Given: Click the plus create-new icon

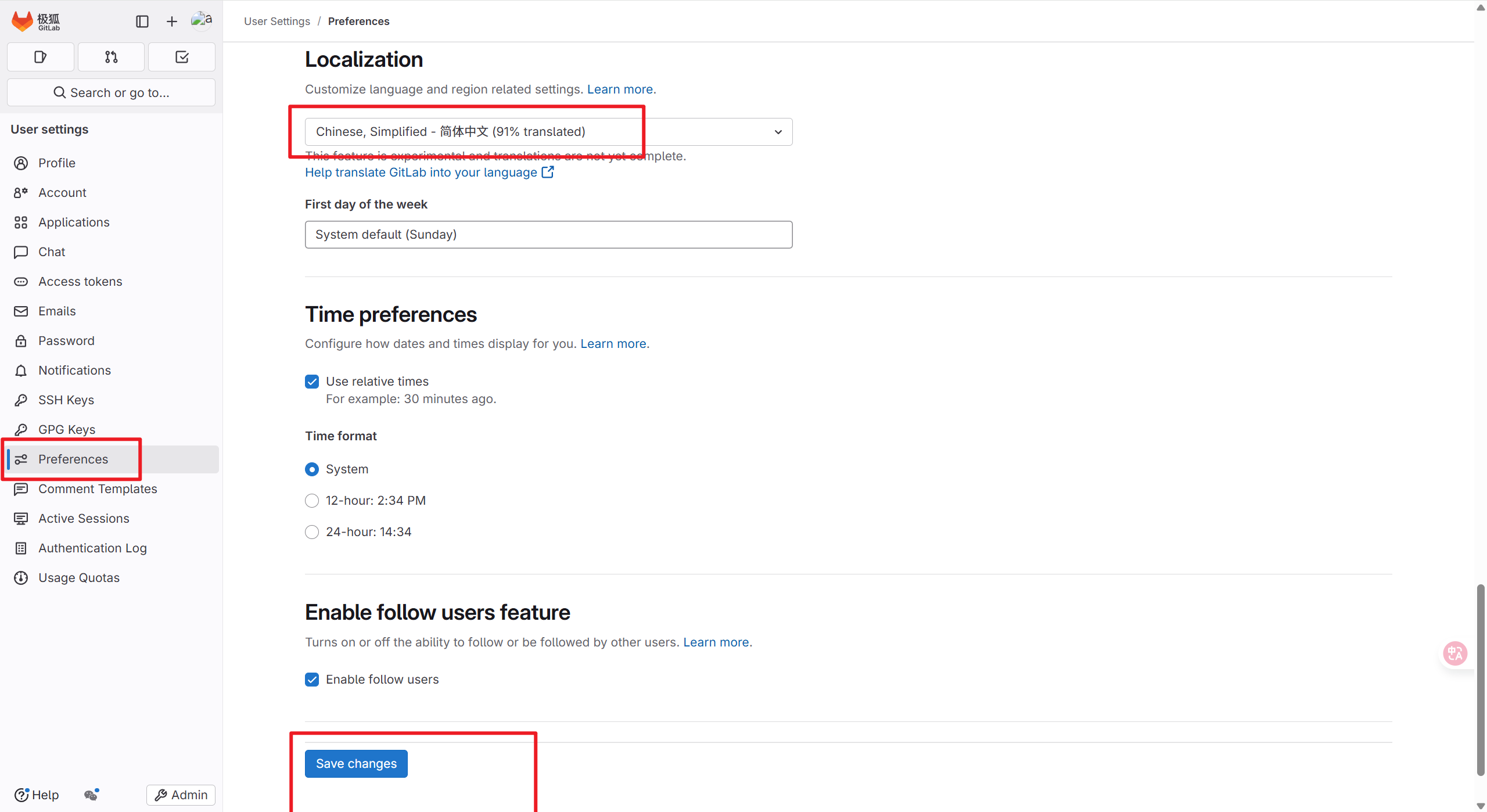Looking at the screenshot, I should (x=172, y=21).
